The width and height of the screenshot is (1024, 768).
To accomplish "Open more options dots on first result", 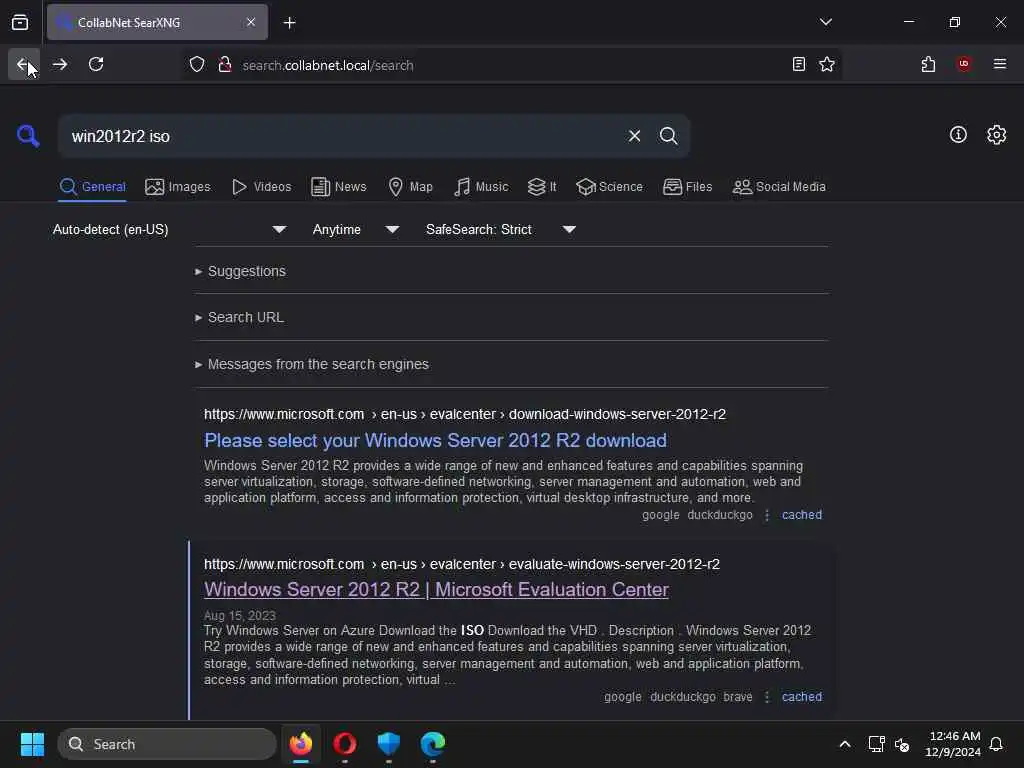I will [x=767, y=515].
